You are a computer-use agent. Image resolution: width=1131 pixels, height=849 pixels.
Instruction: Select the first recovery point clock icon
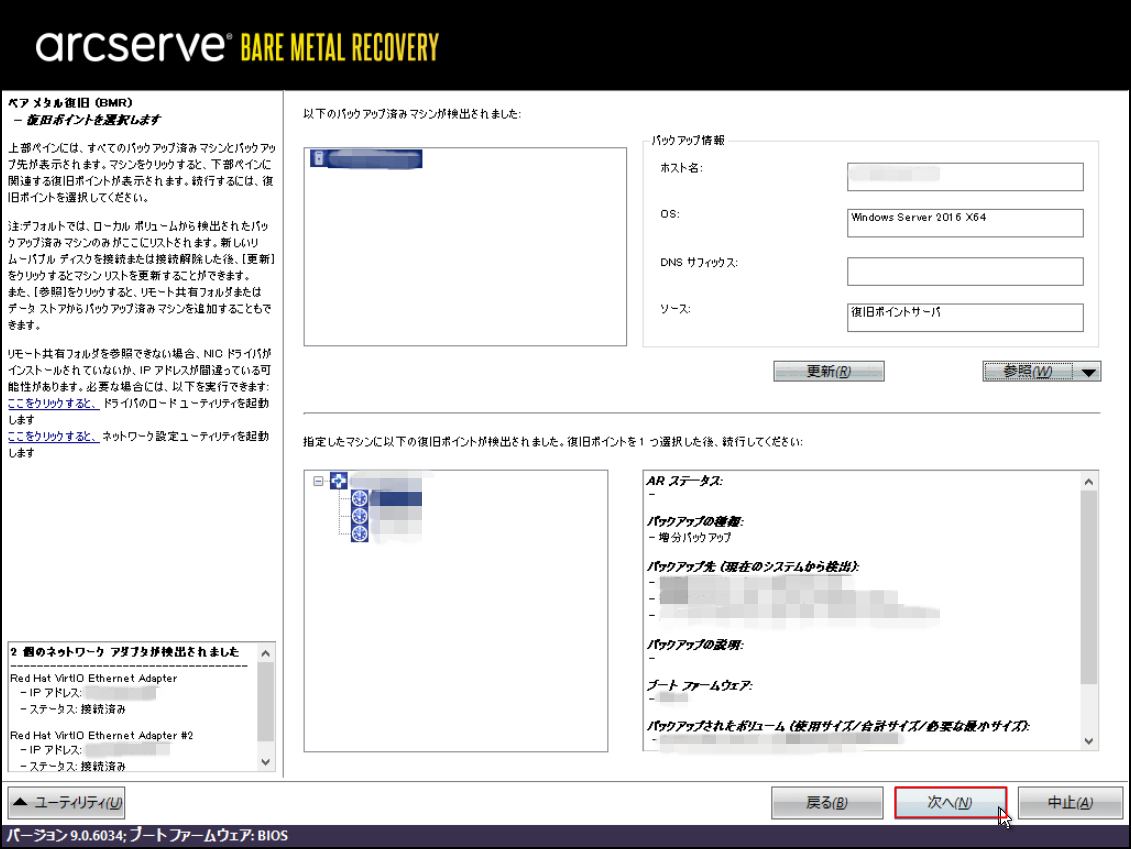tap(360, 498)
